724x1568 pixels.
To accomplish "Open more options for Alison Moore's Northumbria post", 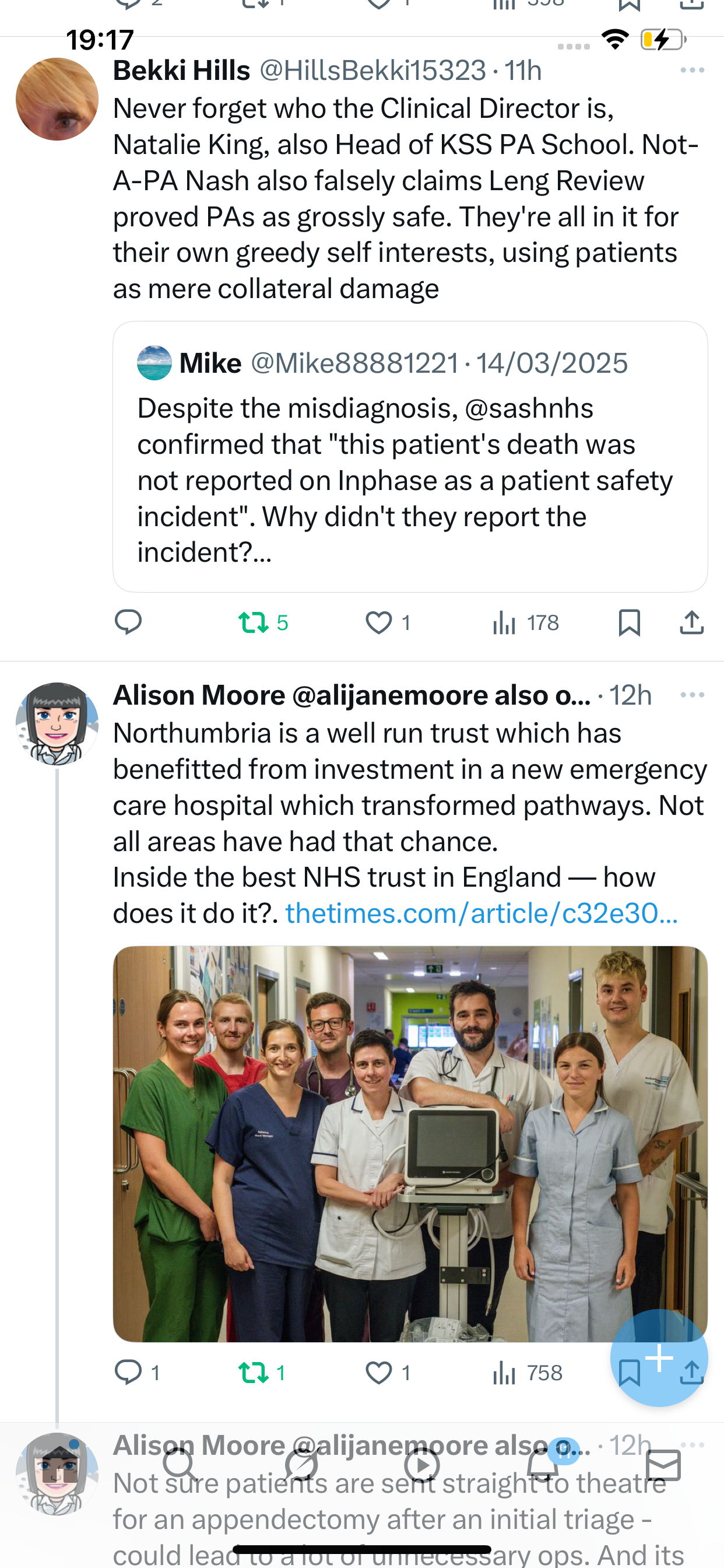I will pyautogui.click(x=693, y=695).
